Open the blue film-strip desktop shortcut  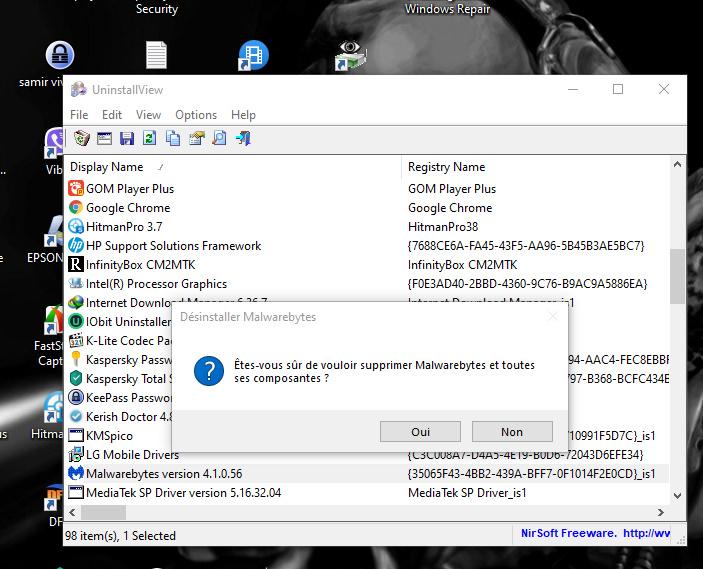coord(253,55)
